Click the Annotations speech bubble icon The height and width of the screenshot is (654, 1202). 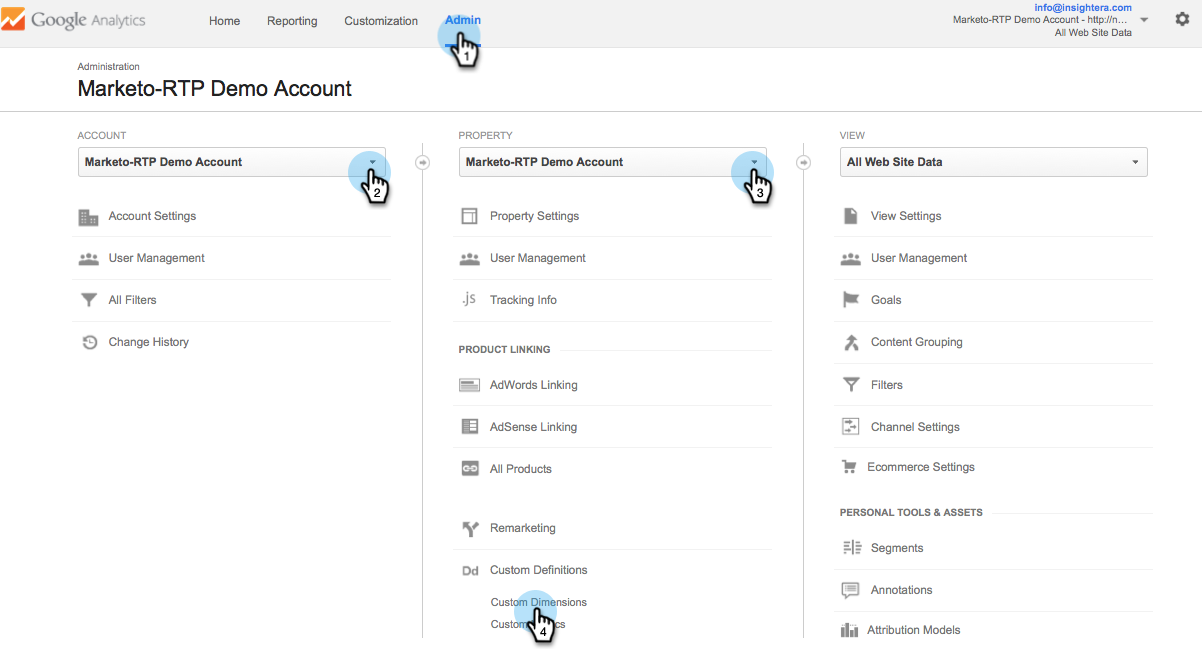851,590
